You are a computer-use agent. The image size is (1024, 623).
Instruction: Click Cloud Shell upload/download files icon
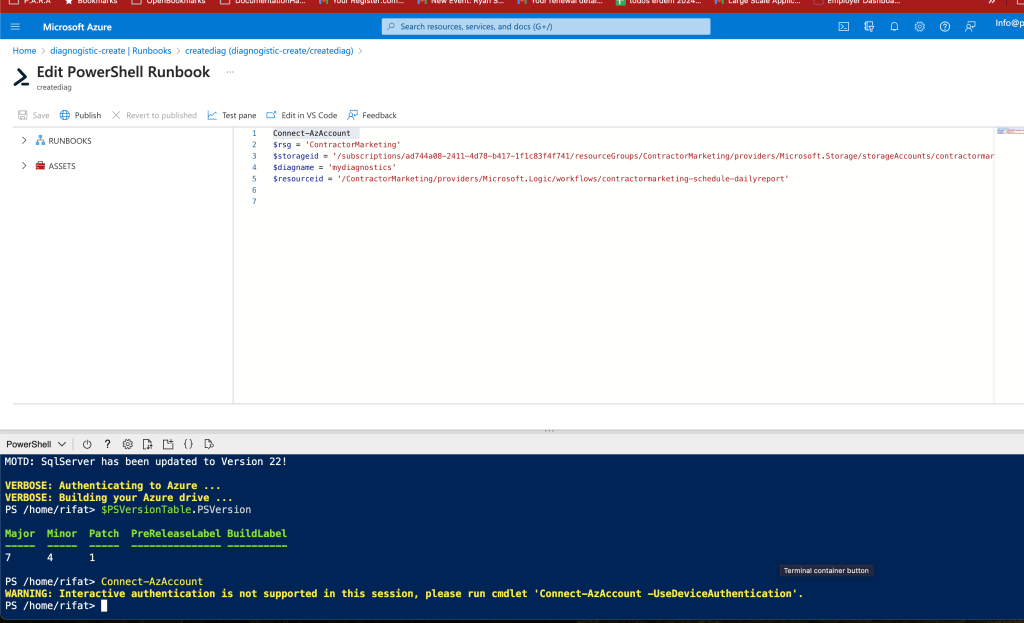(x=148, y=444)
